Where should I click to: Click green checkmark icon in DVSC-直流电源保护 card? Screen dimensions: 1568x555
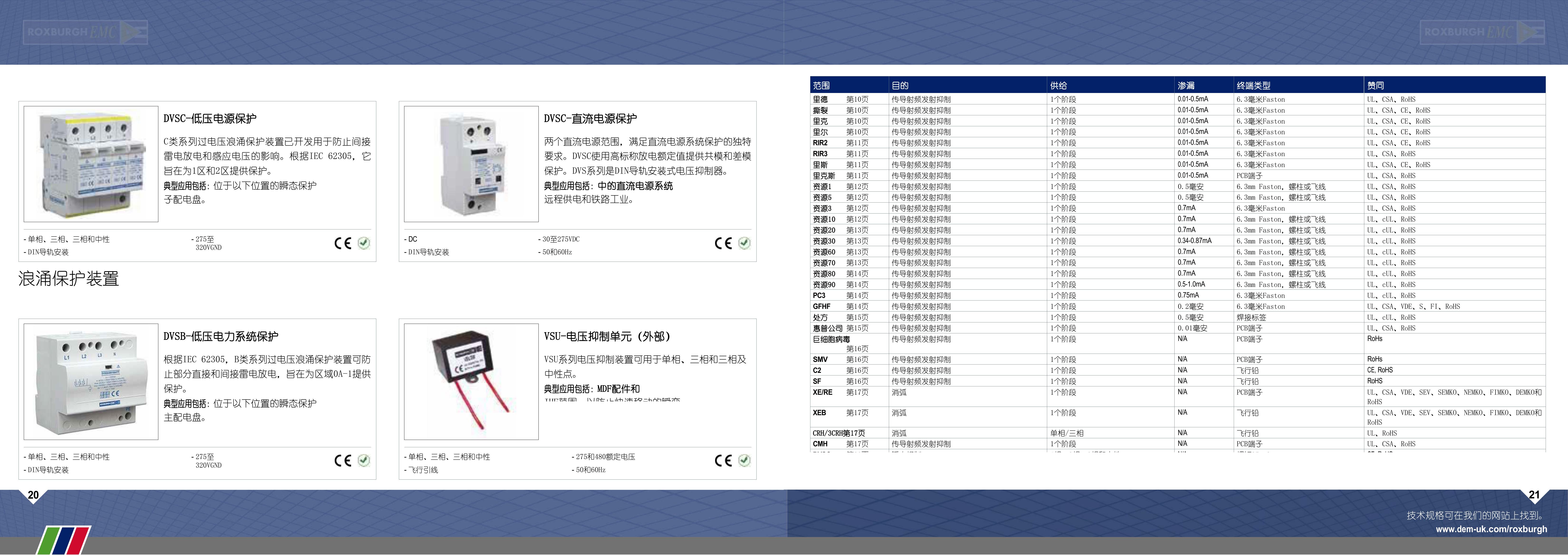tap(745, 243)
